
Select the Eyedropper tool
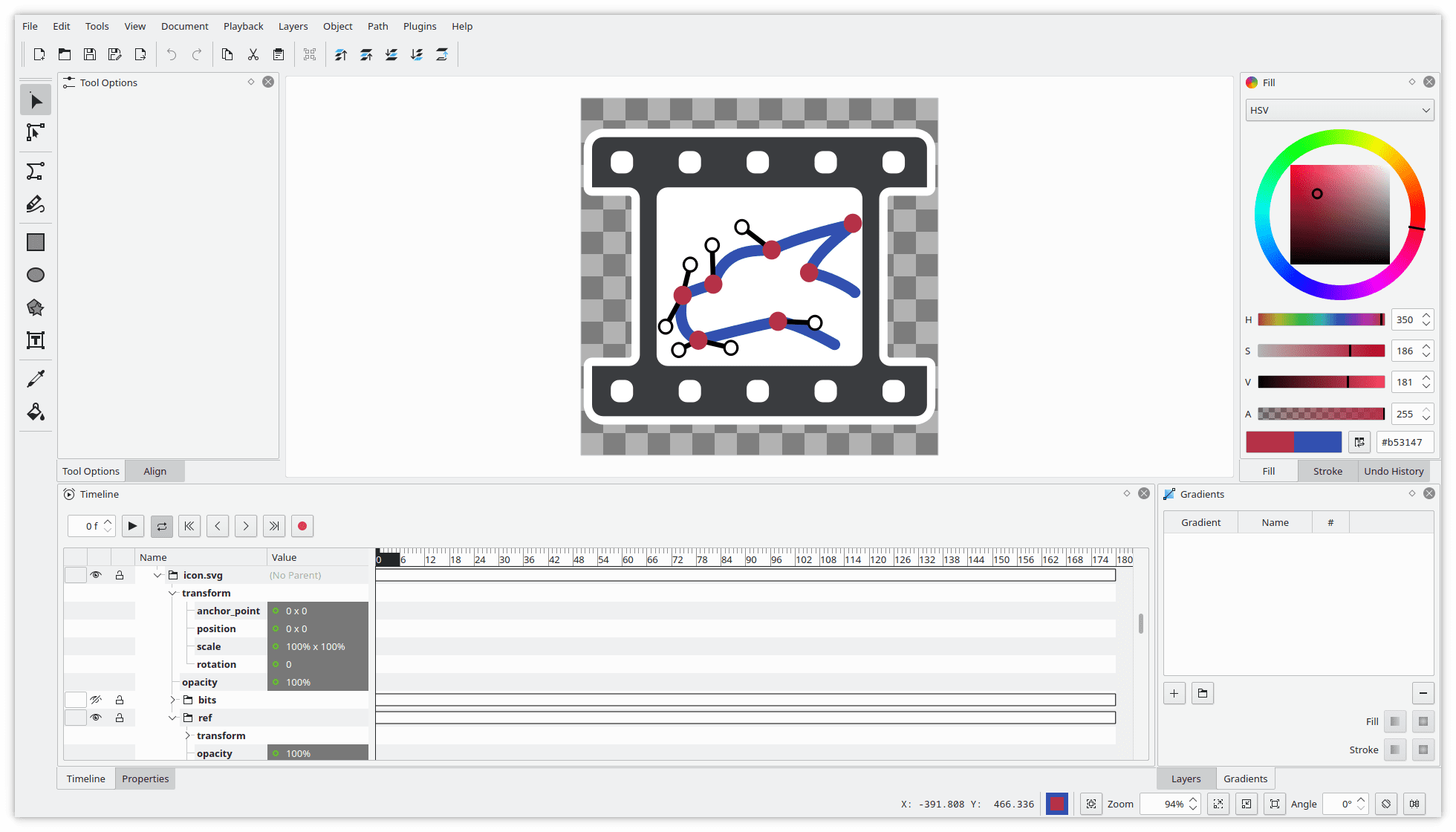[x=36, y=377]
